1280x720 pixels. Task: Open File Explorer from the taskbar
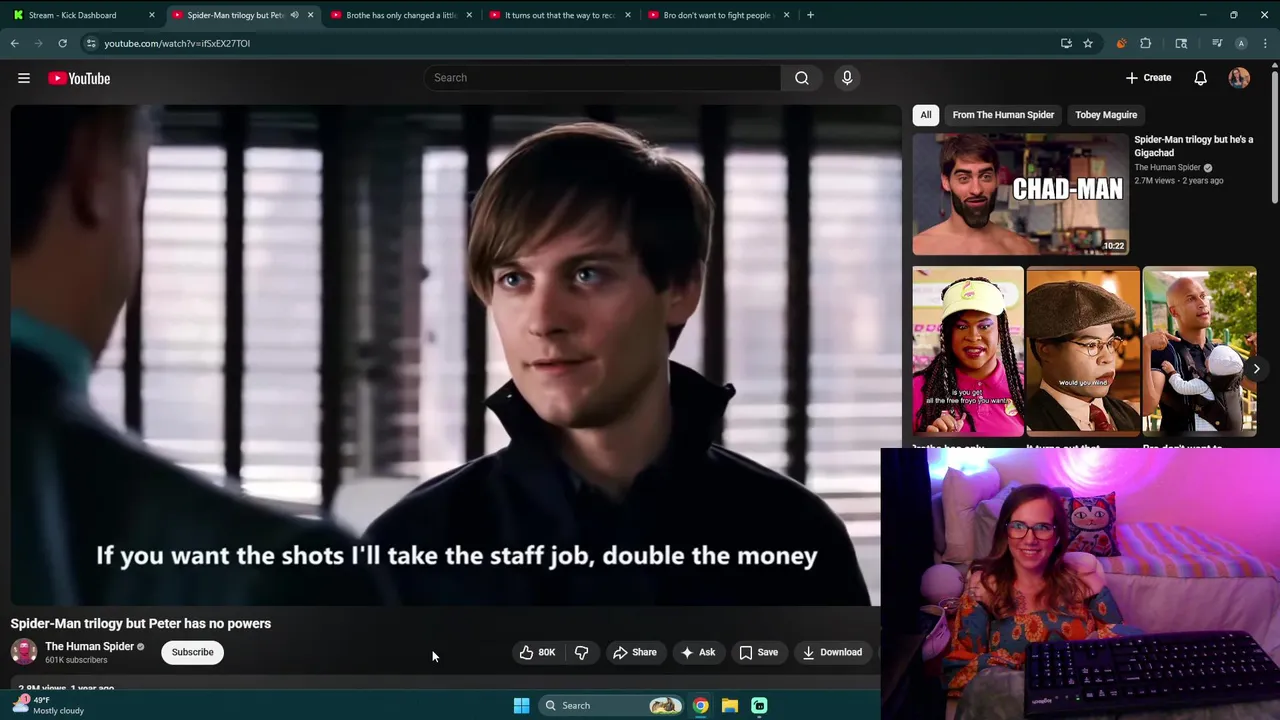(x=730, y=705)
